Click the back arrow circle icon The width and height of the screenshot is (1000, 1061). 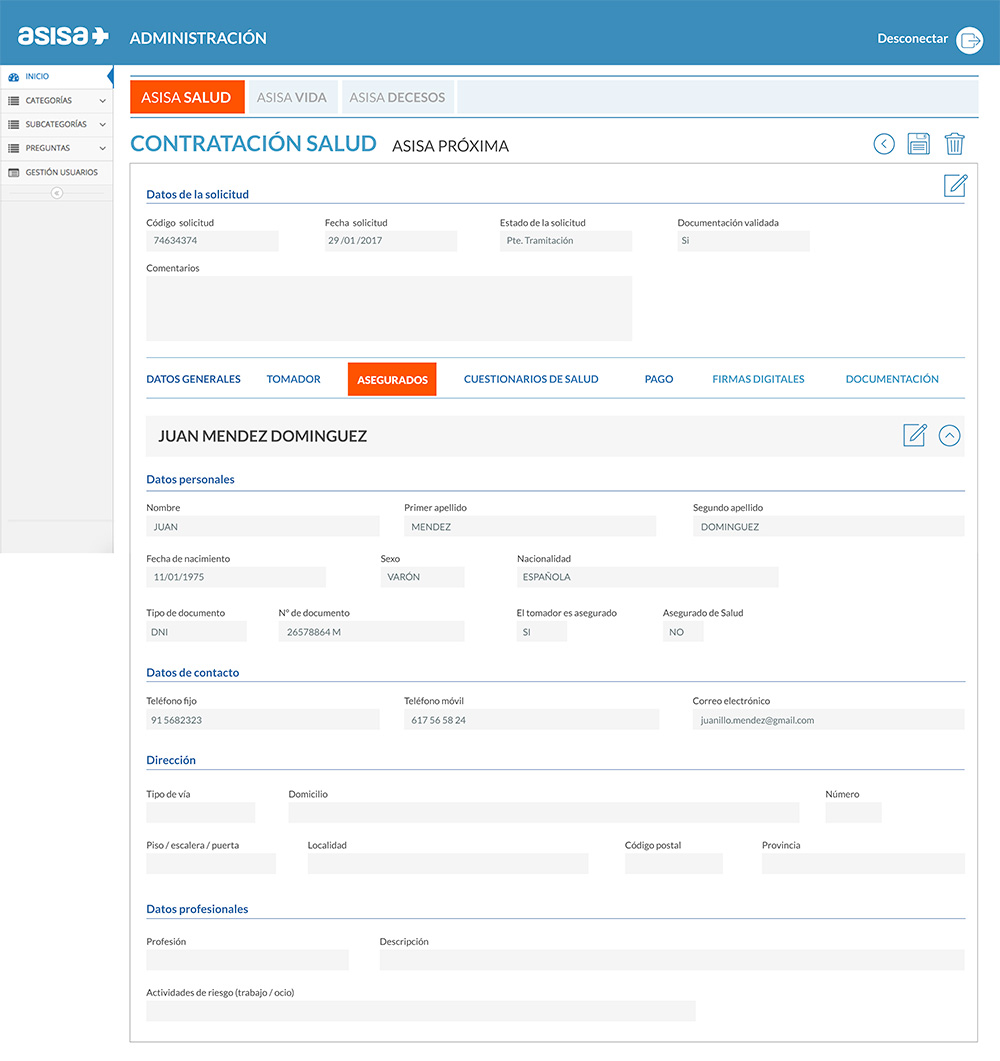point(884,144)
